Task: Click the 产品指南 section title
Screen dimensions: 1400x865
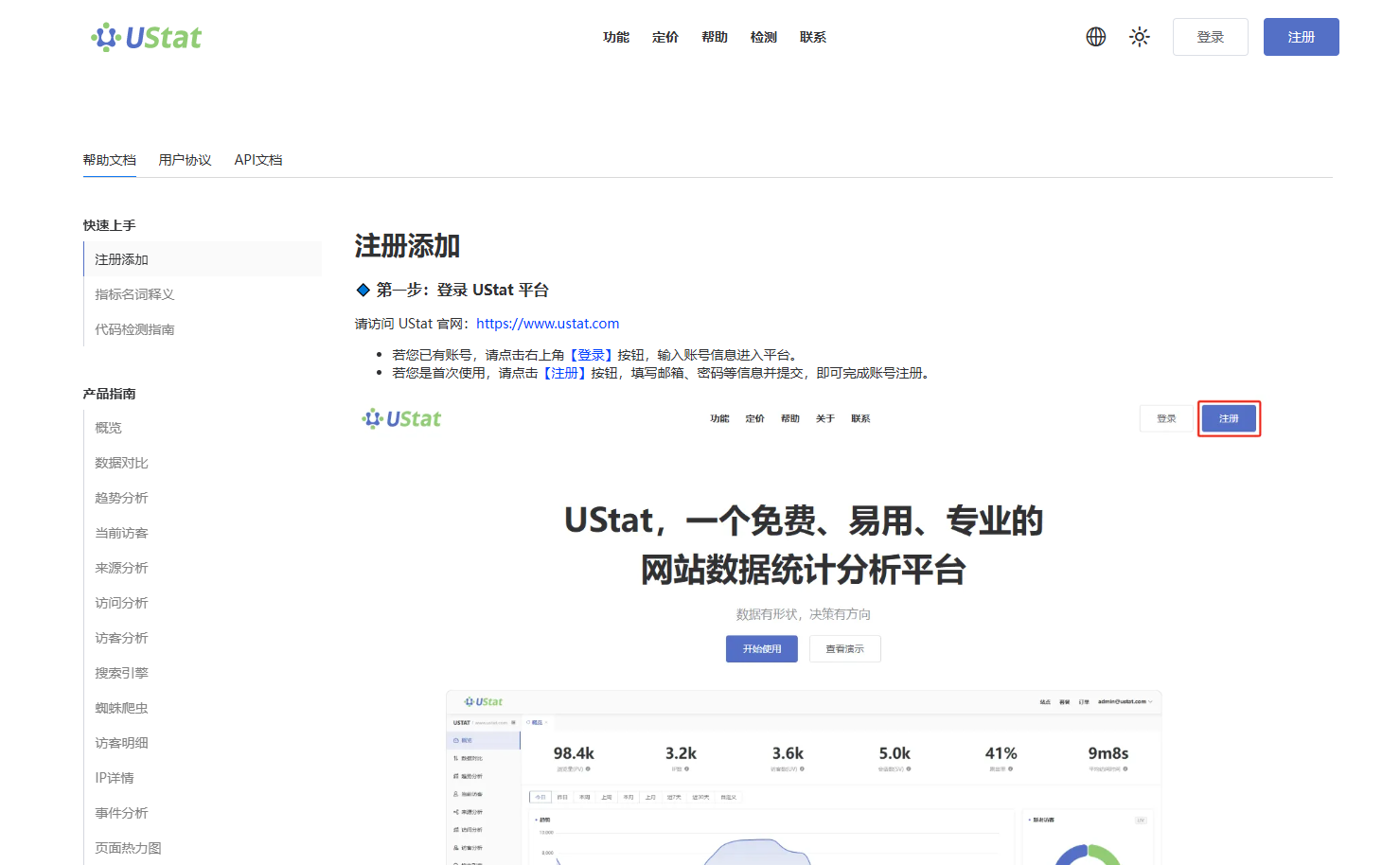Action: [x=109, y=394]
